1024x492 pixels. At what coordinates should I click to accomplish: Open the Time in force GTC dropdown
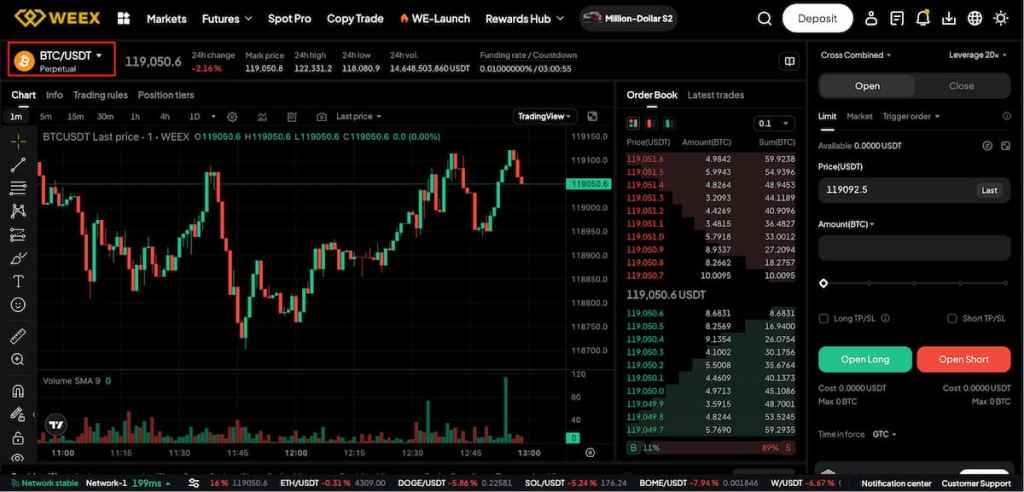point(884,434)
